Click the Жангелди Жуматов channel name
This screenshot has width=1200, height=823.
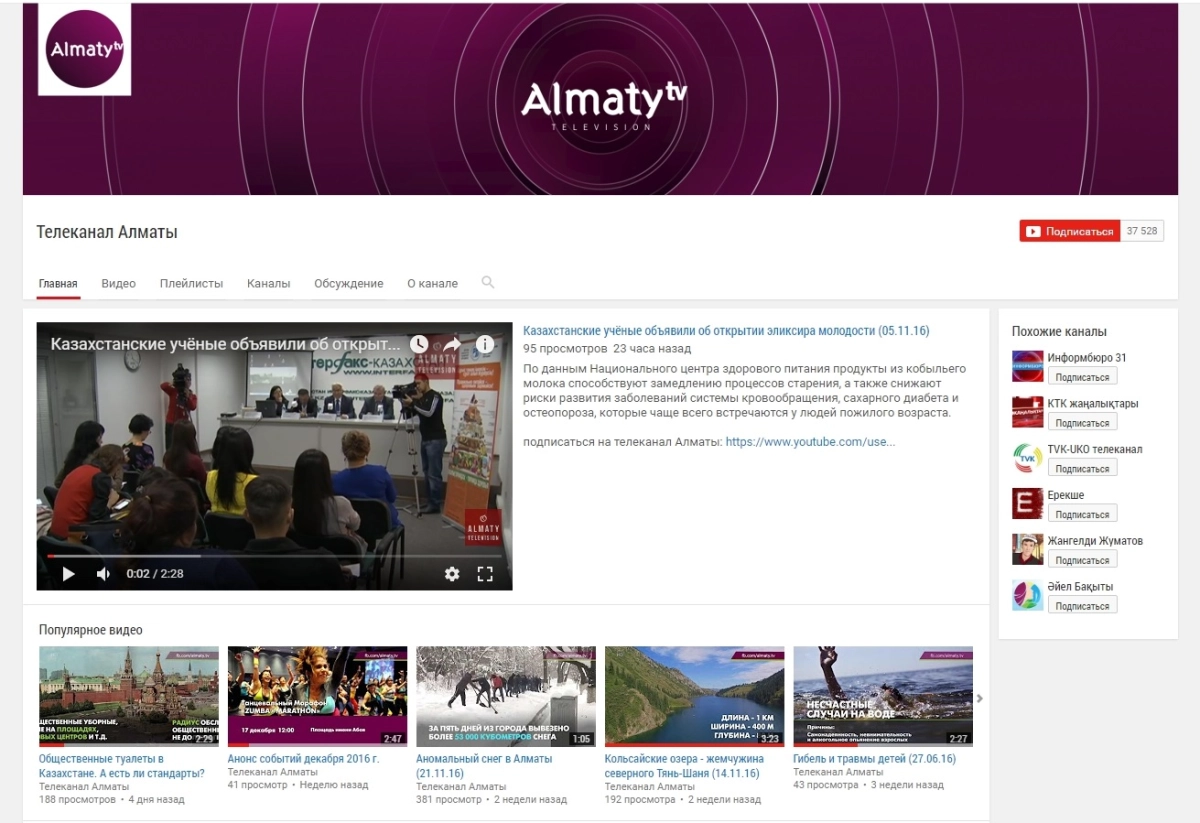pyautogui.click(x=1095, y=541)
